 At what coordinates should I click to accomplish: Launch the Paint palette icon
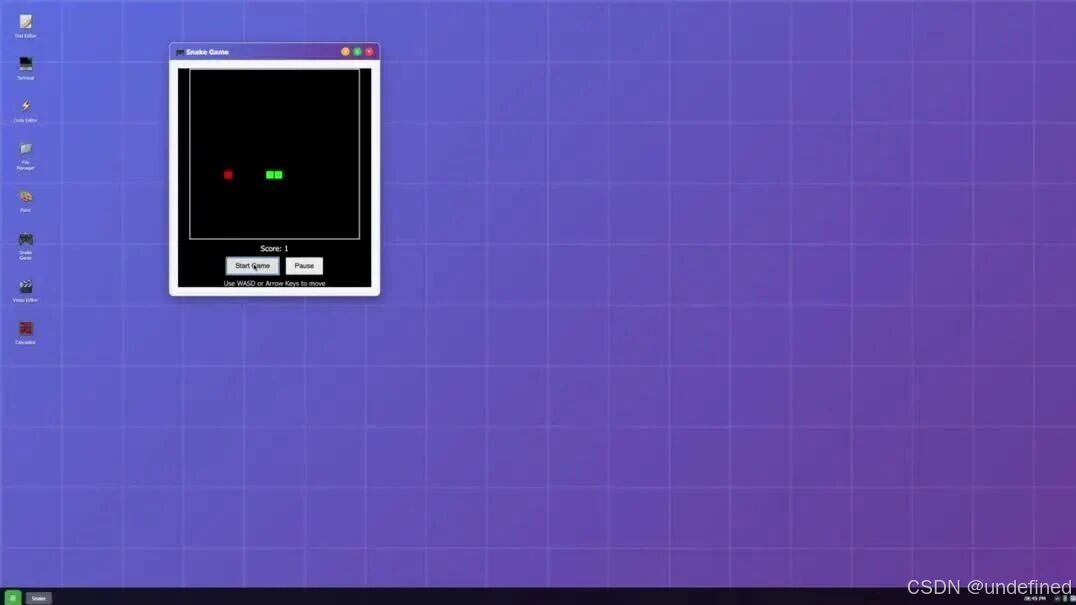pyautogui.click(x=25, y=201)
